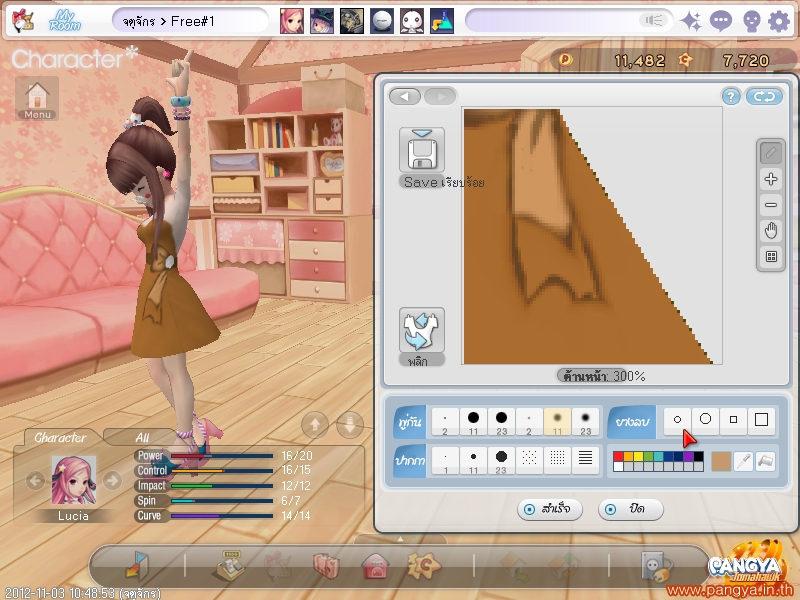Undo with the left arrow button
This screenshot has height=600, width=800.
[x=405, y=96]
